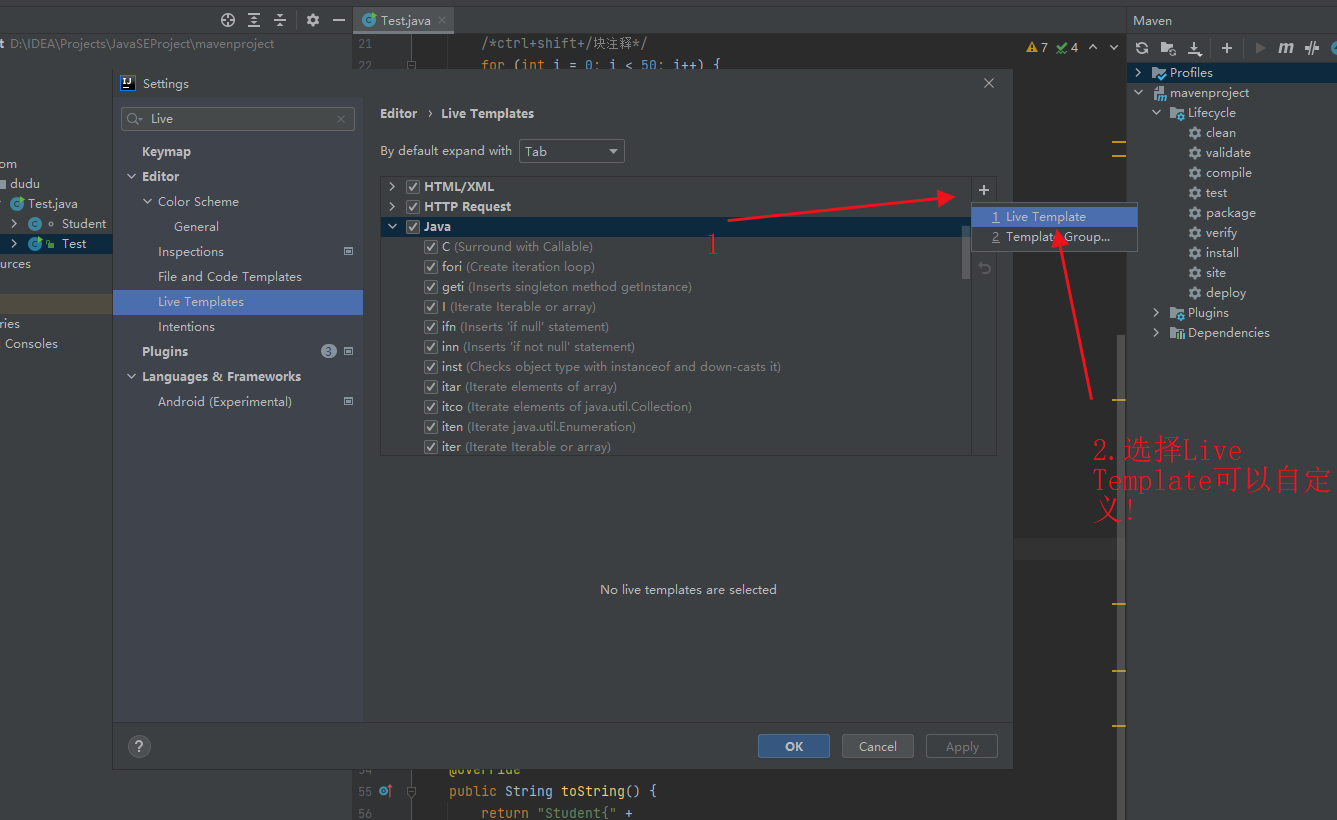Expand the Profiles node in Maven panel
Viewport: 1337px width, 820px height.
[x=1138, y=73]
